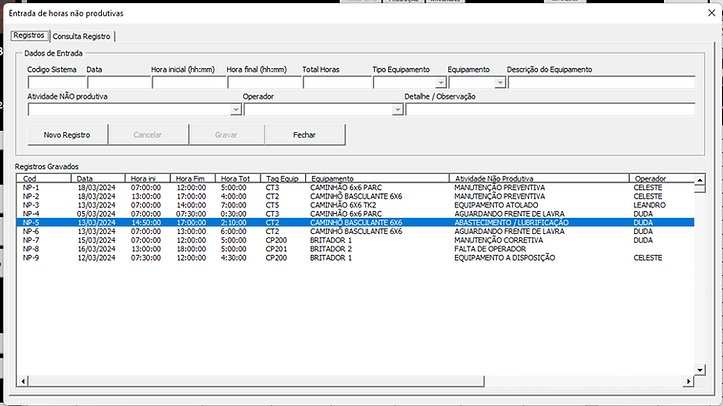Viewport: 723px width, 406px height.
Task: Select highlighted record NP-5
Action: click(x=355, y=223)
